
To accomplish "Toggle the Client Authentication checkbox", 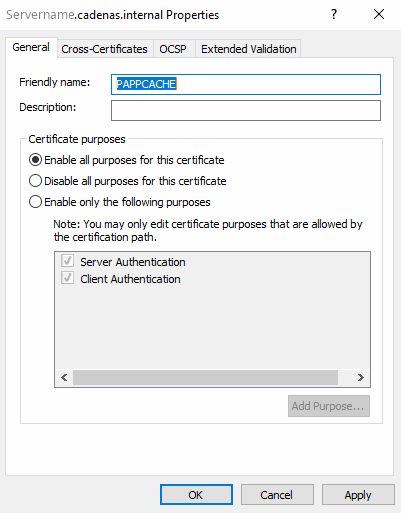I will 67,278.
